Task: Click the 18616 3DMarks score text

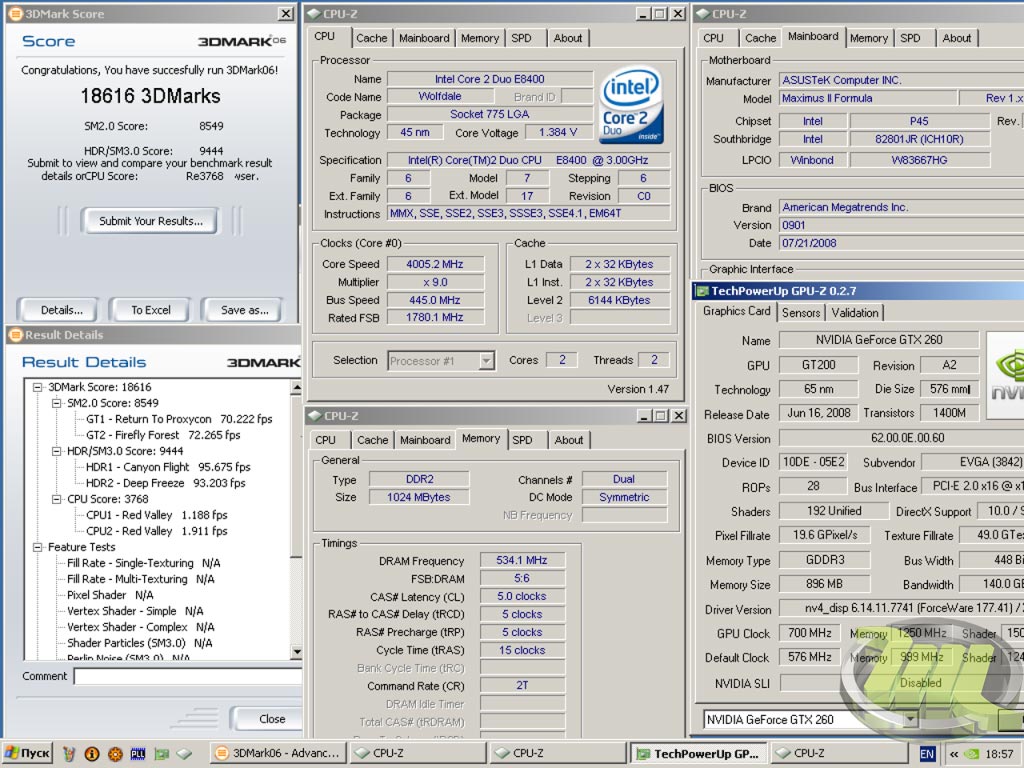Action: [151, 97]
